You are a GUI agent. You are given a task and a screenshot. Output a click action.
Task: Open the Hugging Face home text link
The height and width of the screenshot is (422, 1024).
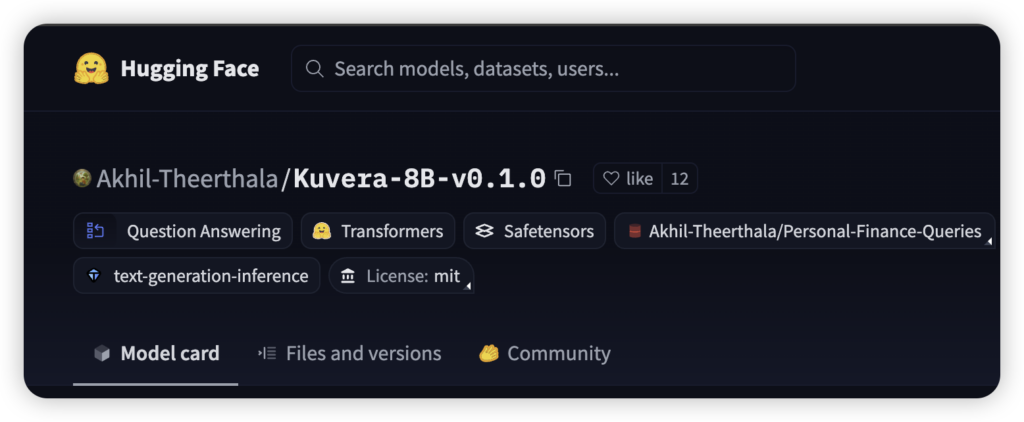tap(189, 69)
